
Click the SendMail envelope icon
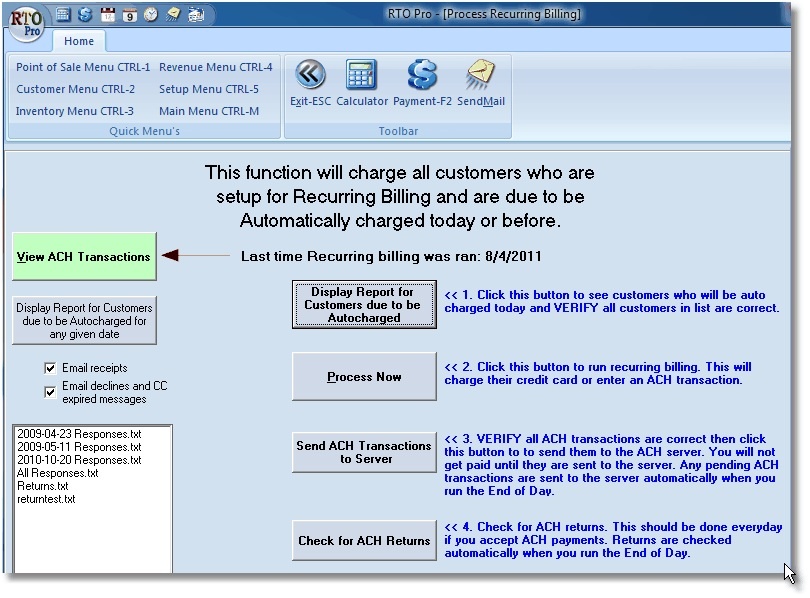coord(481,75)
